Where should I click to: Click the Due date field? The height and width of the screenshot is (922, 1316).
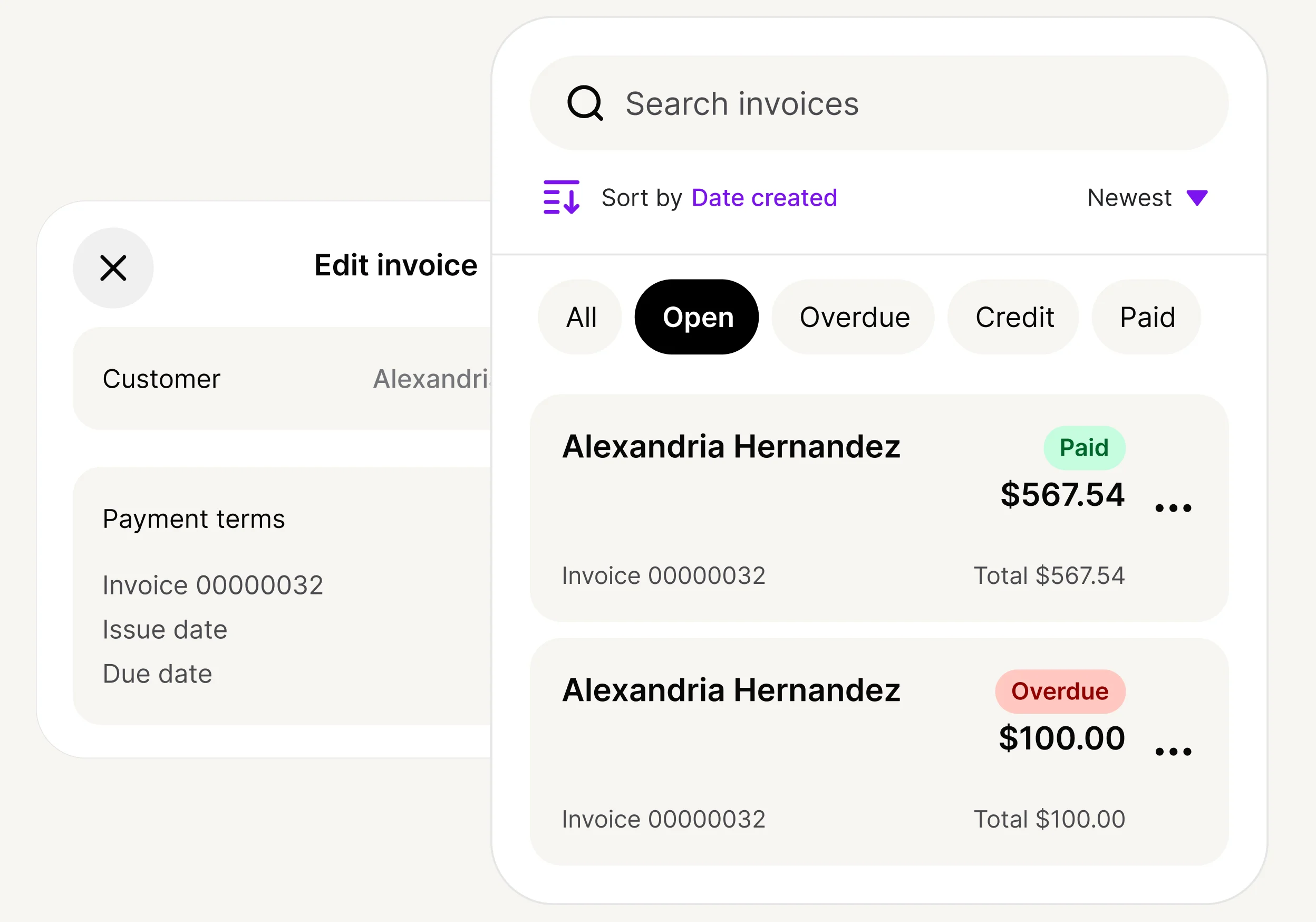click(157, 674)
